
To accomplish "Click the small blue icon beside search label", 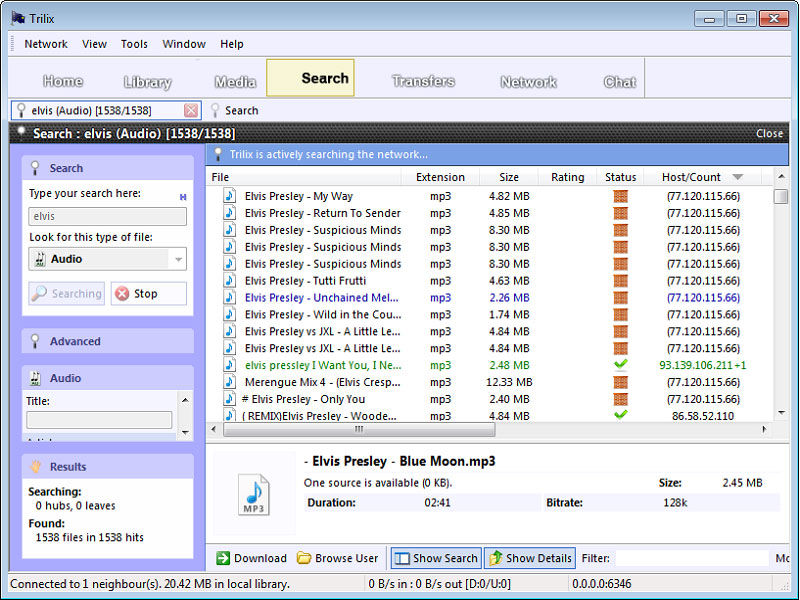I will tap(183, 197).
